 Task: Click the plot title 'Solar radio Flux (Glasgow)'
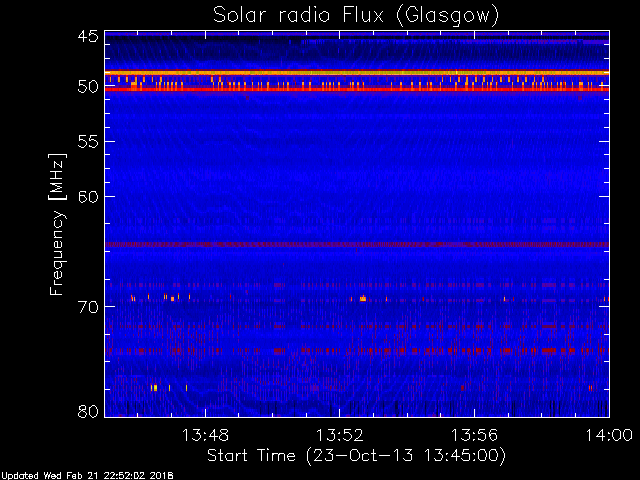click(x=356, y=16)
